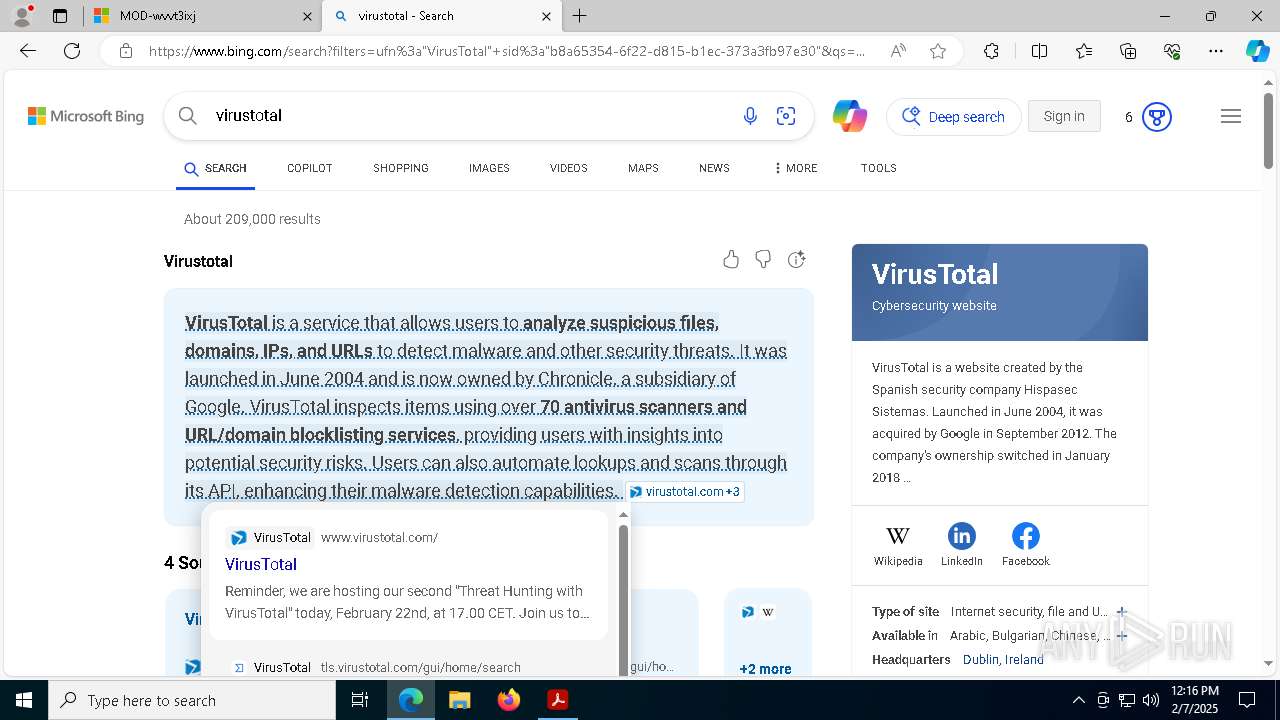This screenshot has height=720, width=1280.
Task: Click the page vertical scrollbar thumb
Action: click(1268, 130)
